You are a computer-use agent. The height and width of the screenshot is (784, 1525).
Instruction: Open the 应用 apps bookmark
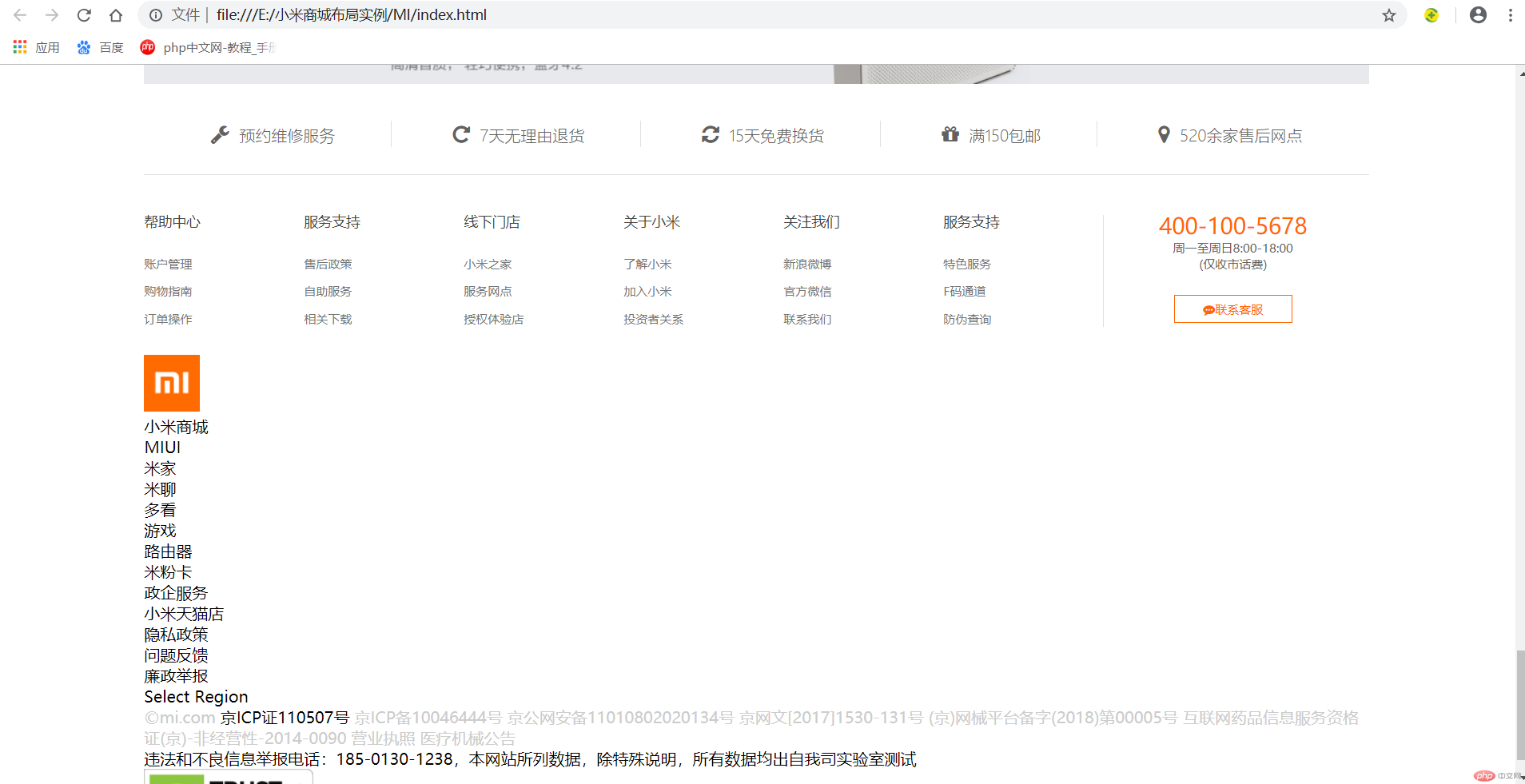click(37, 47)
